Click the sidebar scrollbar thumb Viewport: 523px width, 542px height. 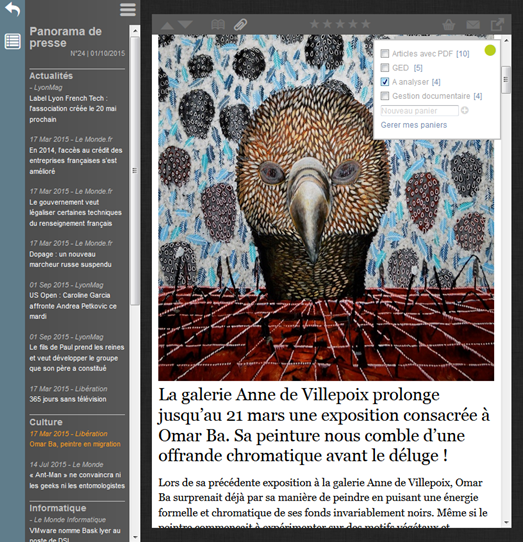[x=135, y=170]
